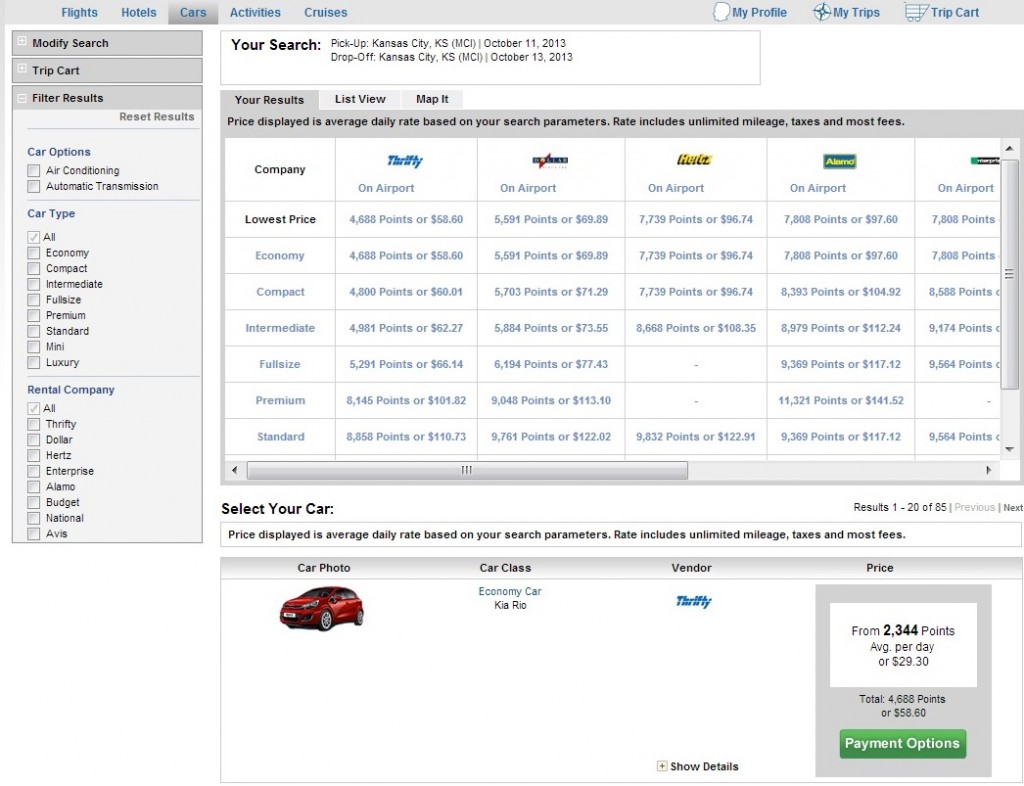Open the Activities tab
Viewport: 1024px width, 786px height.
point(255,12)
